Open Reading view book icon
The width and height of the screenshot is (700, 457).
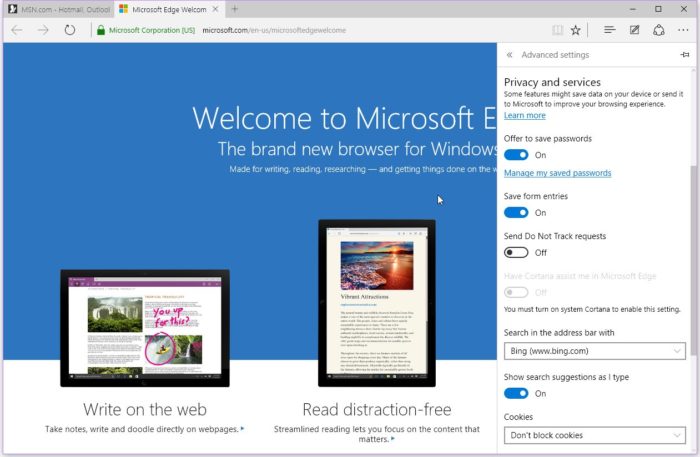(557, 30)
